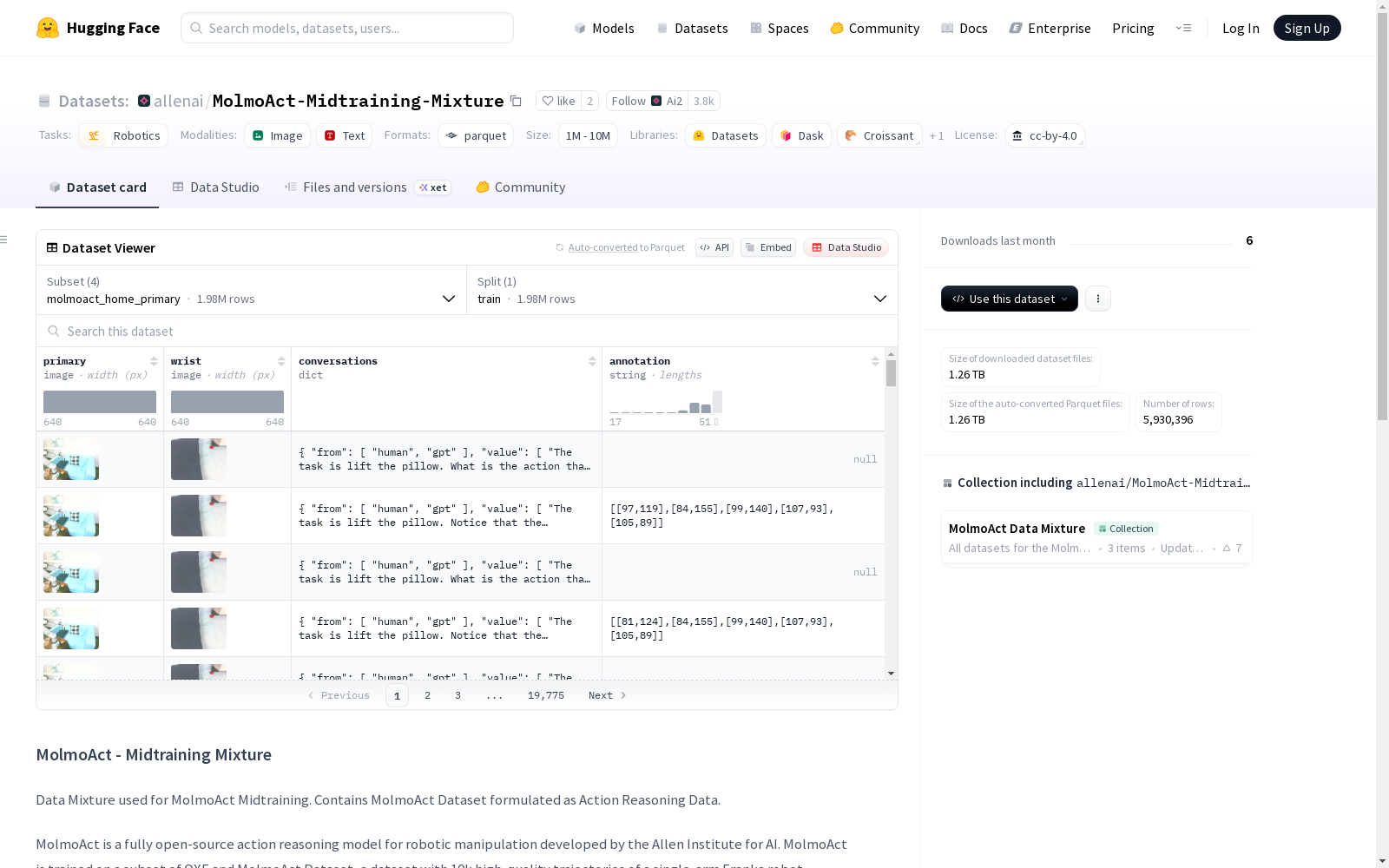
Task: Switch to the Data Studio tab
Action: (x=215, y=187)
